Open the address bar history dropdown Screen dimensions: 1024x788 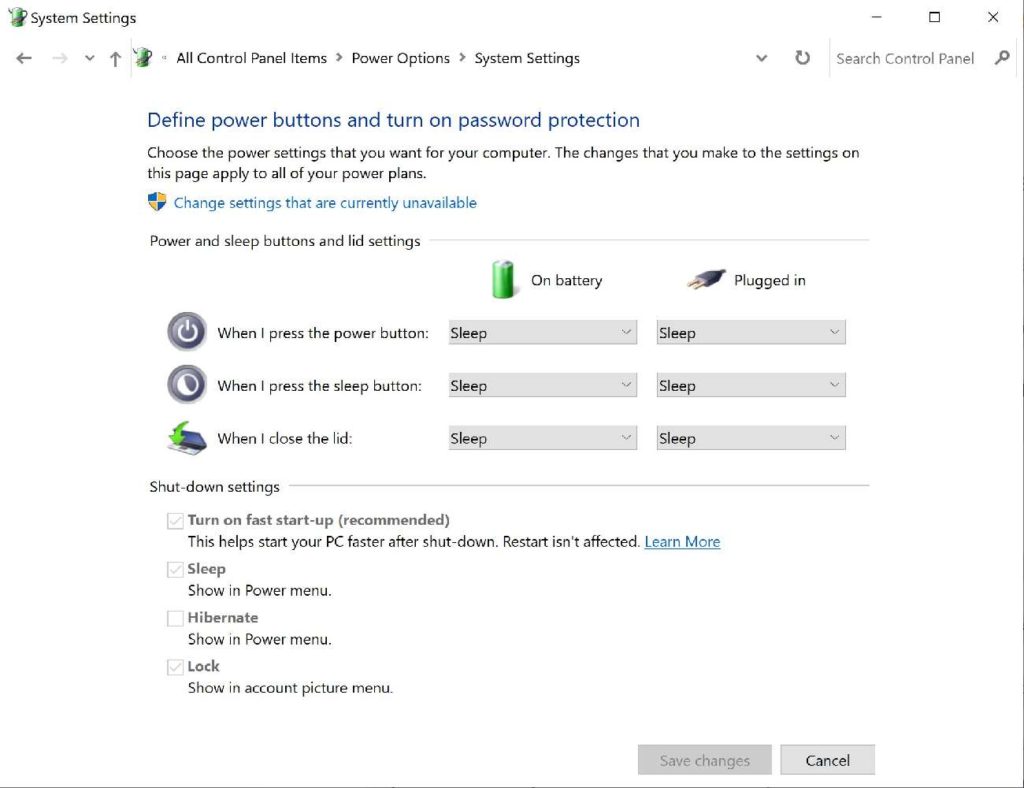[x=761, y=58]
